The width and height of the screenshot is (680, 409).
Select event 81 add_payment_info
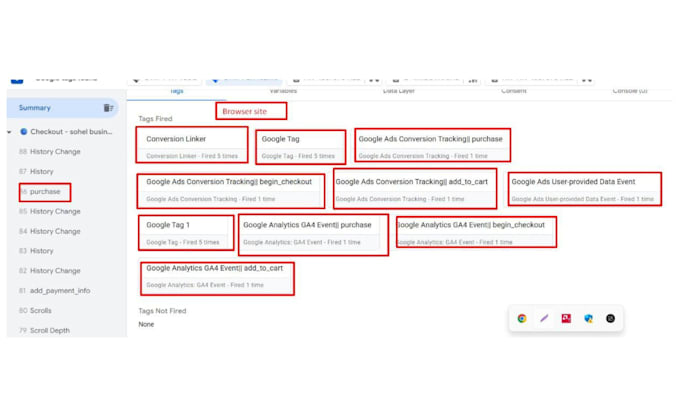click(x=55, y=291)
